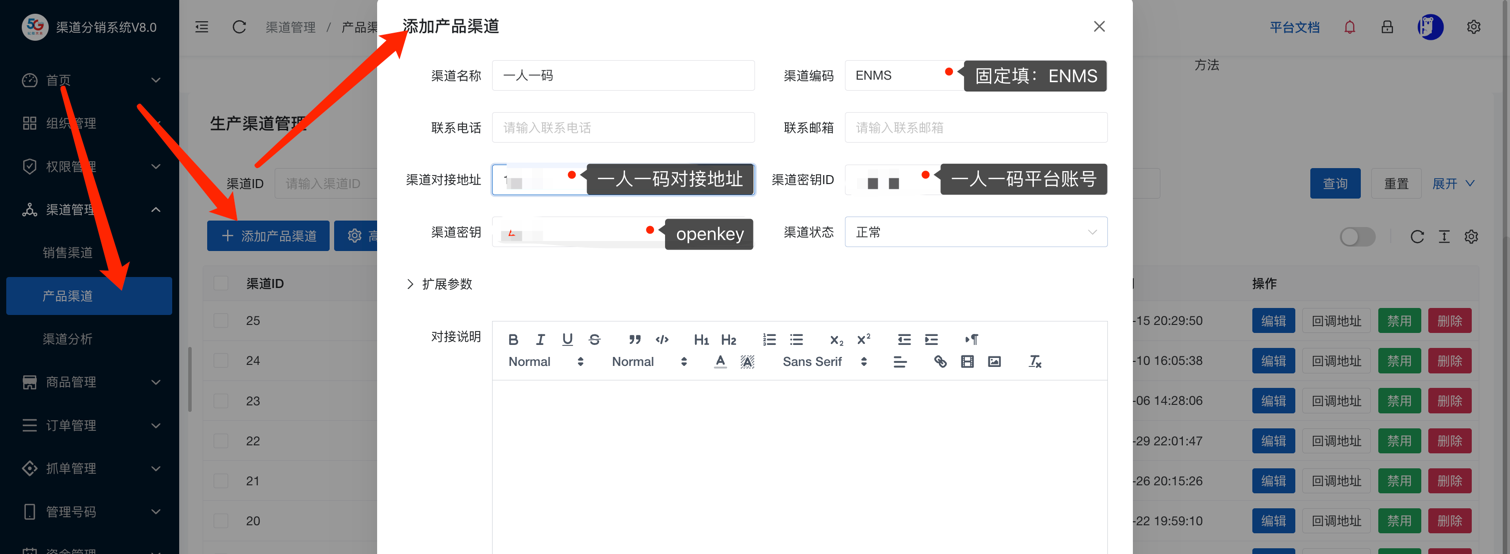Image resolution: width=1510 pixels, height=554 pixels.
Task: Open the 渠道状态 dropdown
Action: tap(975, 232)
